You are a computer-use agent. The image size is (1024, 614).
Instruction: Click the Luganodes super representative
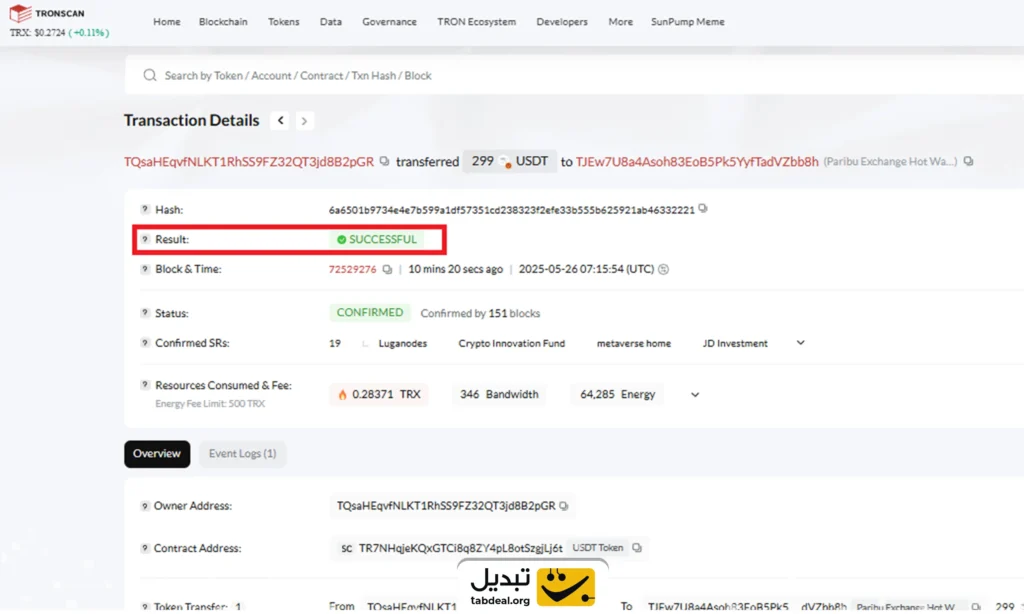402,344
